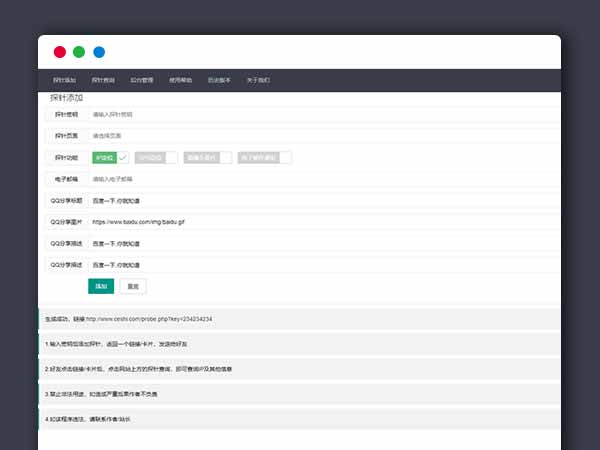Click the blue window dot
The image size is (600, 450).
(x=99, y=52)
